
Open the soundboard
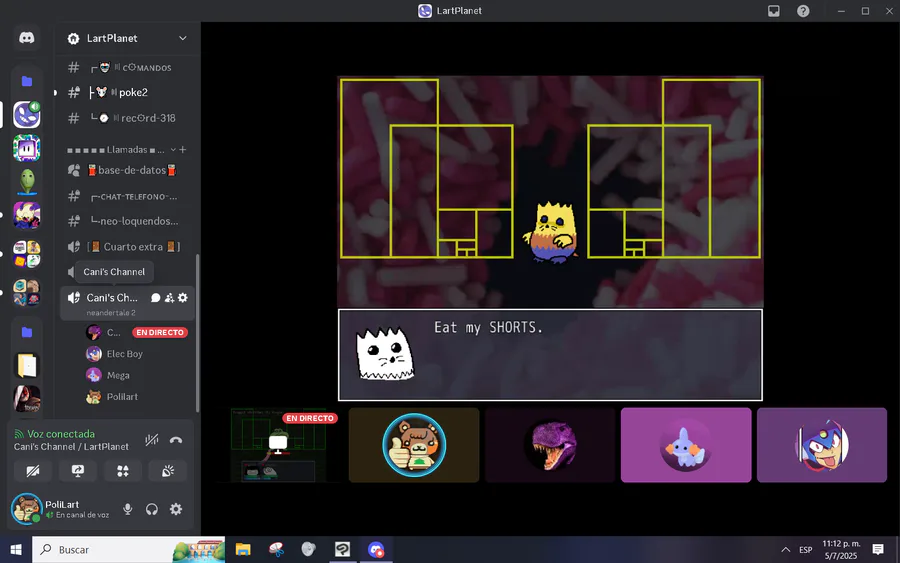coord(168,471)
